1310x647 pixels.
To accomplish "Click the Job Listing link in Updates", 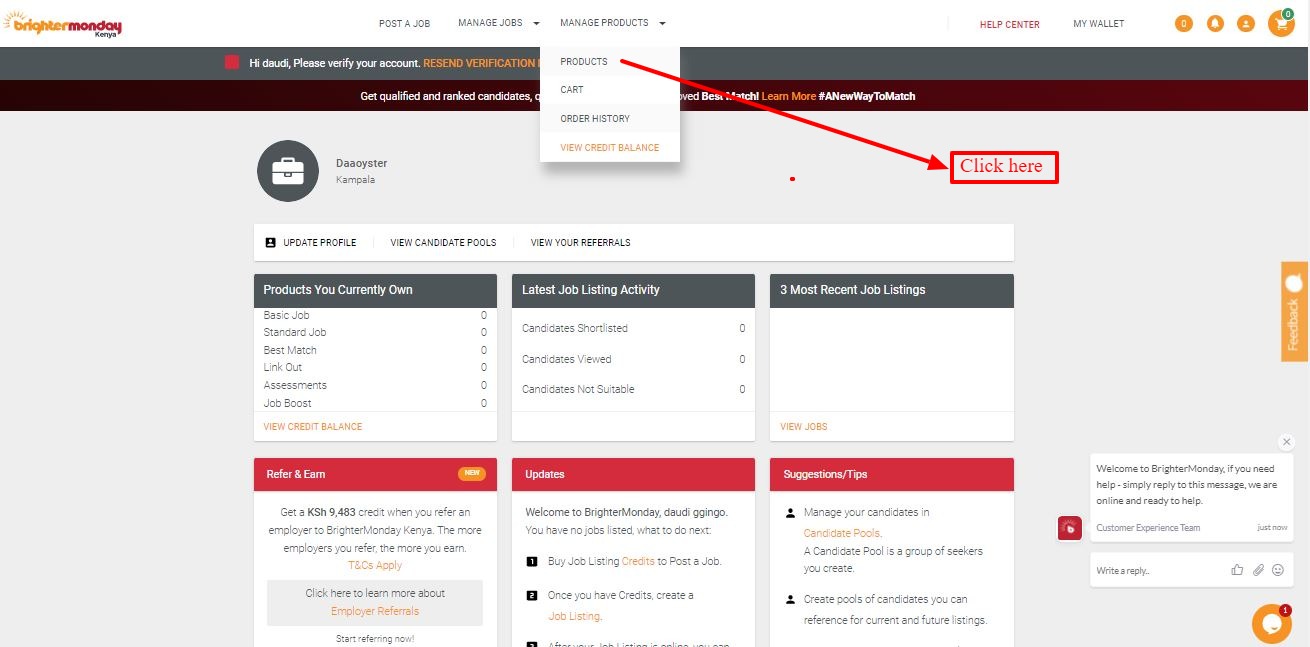I will 574,616.
